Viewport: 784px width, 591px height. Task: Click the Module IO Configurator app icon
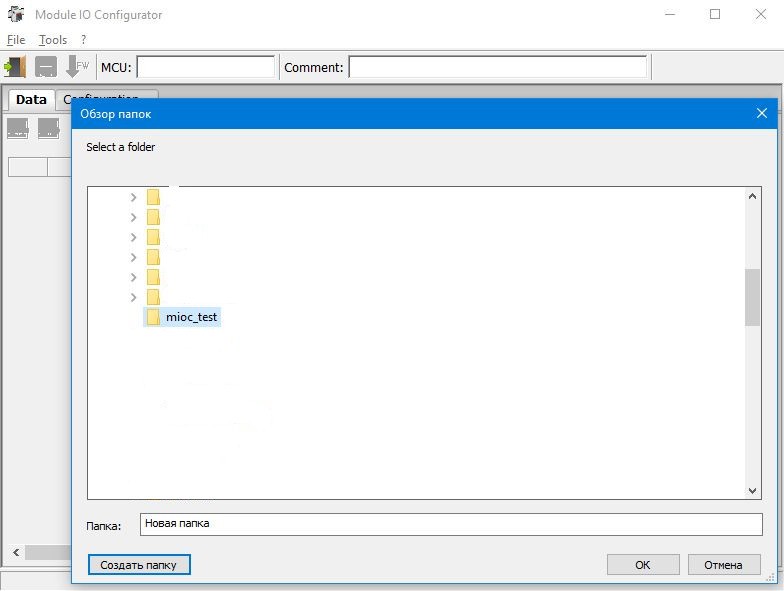(16, 14)
